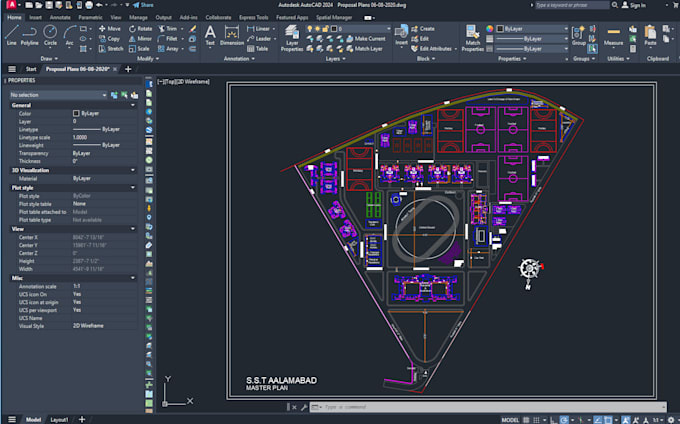The width and height of the screenshot is (680, 424).
Task: Pick the Polyline tool
Action: click(29, 35)
